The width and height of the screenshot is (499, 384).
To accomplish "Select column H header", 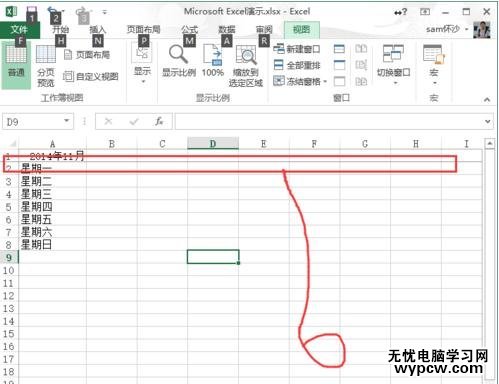I will point(416,144).
